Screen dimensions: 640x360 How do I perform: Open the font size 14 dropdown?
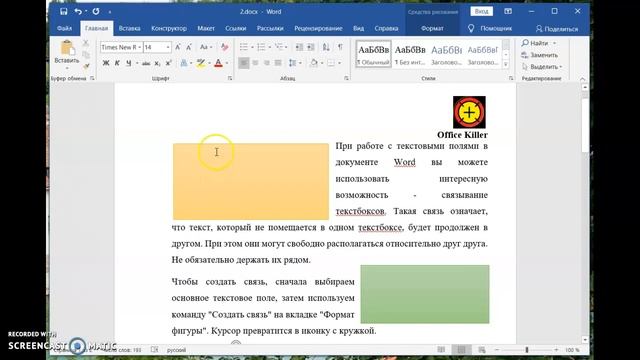point(167,47)
